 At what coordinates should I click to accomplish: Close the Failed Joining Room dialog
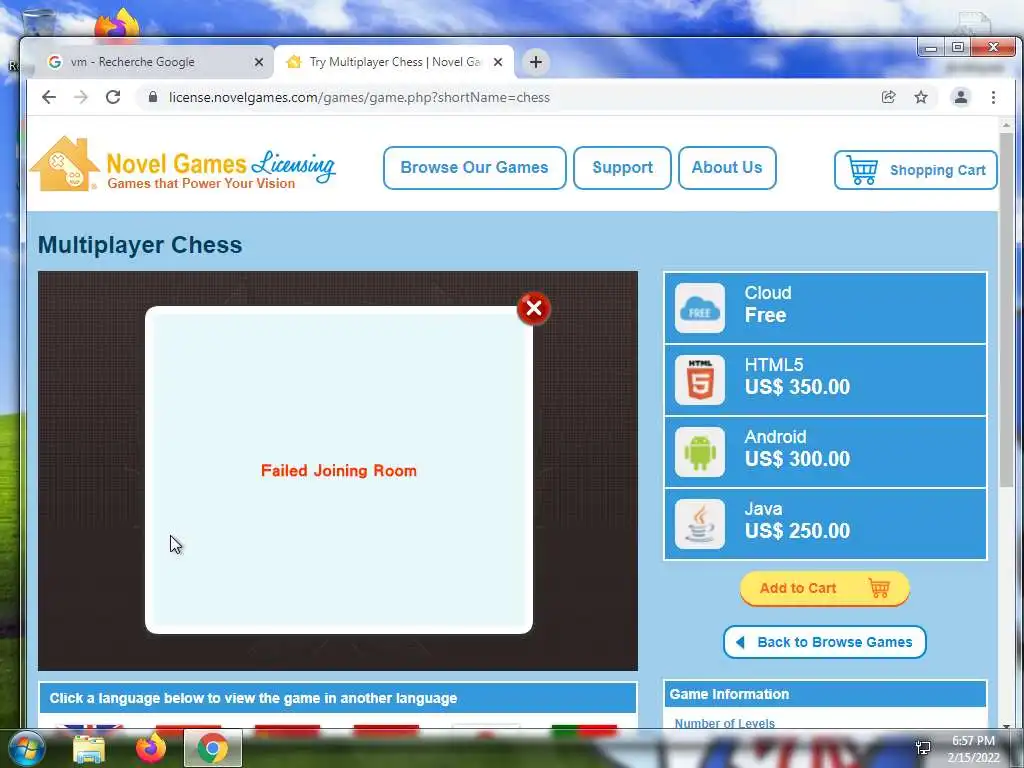point(534,308)
